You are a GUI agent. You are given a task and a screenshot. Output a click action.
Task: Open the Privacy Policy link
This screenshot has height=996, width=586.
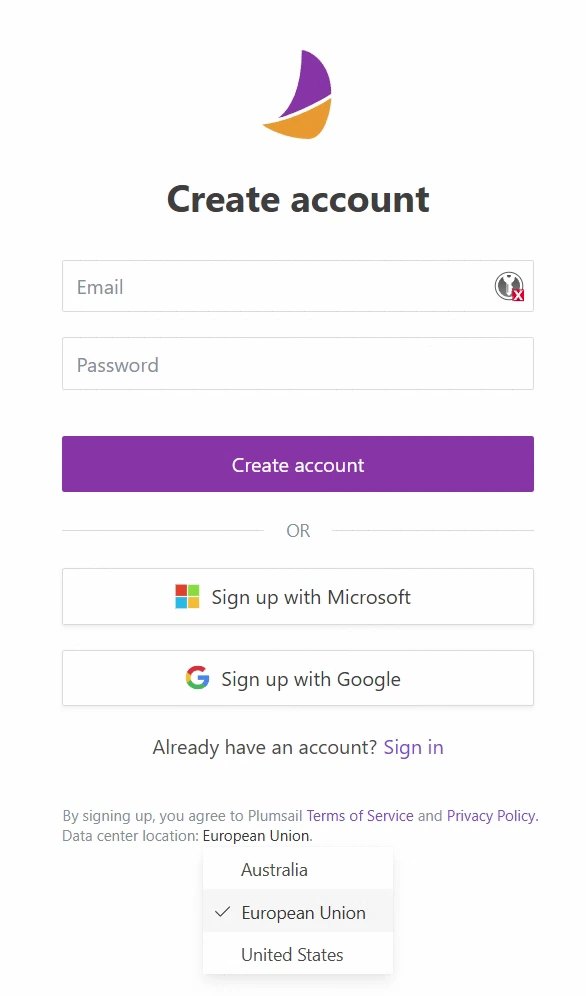click(x=491, y=816)
